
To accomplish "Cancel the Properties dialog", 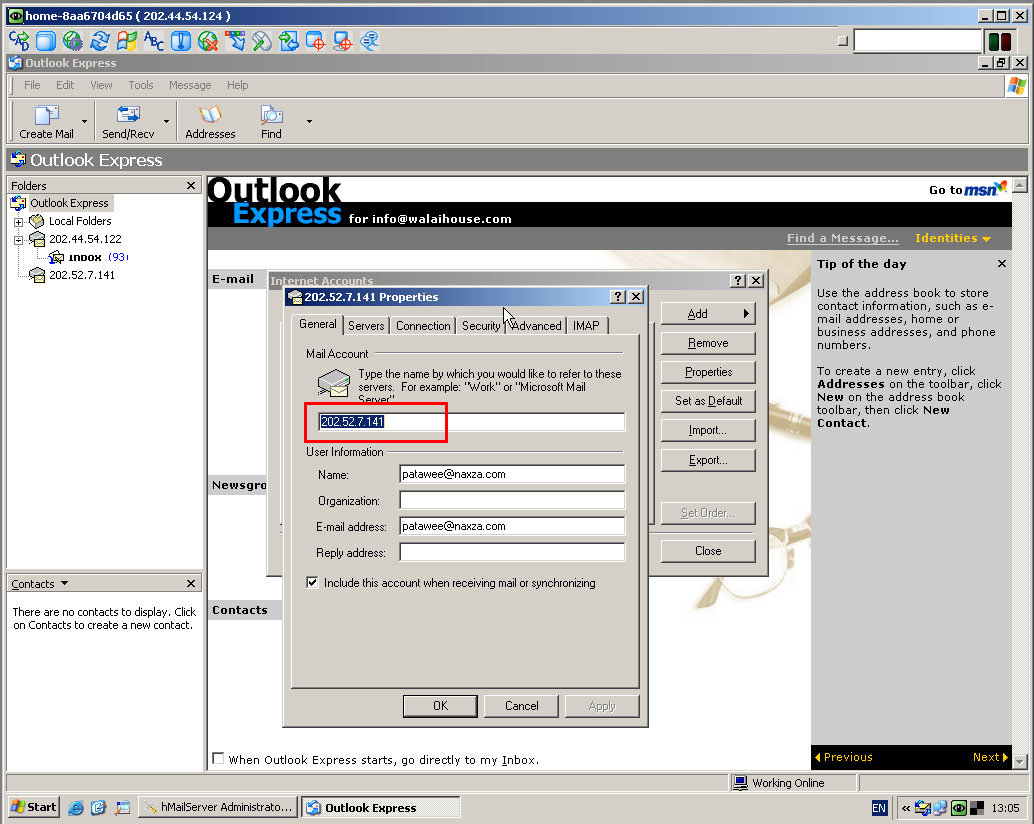I will coord(521,706).
